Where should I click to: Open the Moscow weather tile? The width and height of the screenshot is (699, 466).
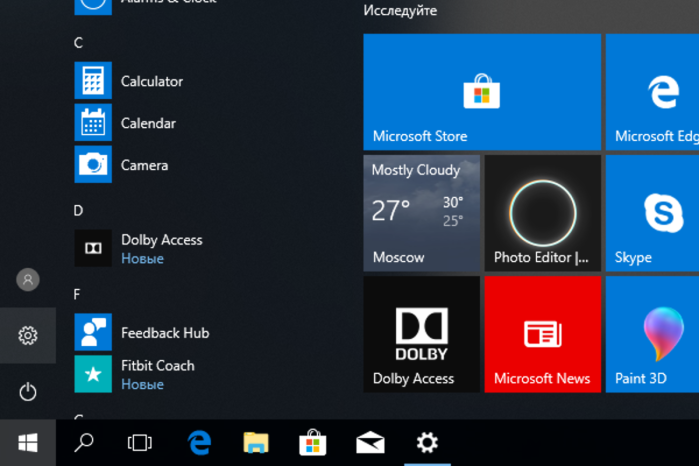421,213
